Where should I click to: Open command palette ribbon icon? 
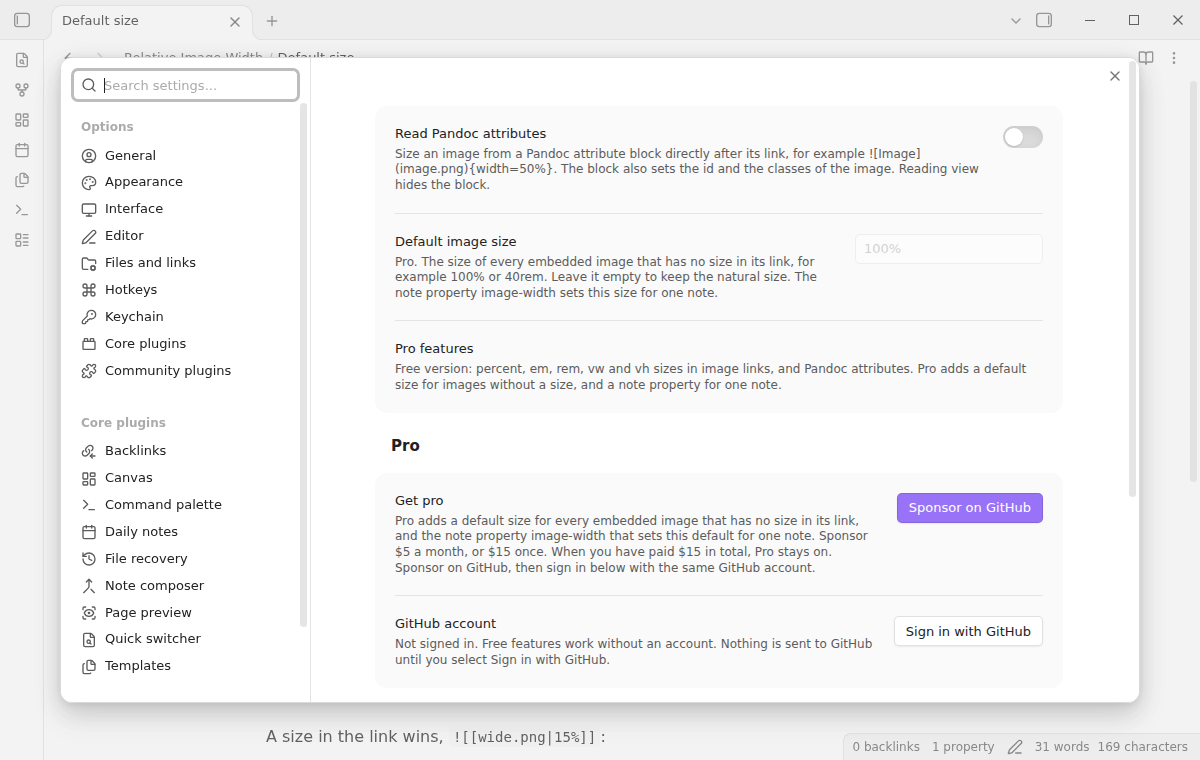pyautogui.click(x=22, y=210)
